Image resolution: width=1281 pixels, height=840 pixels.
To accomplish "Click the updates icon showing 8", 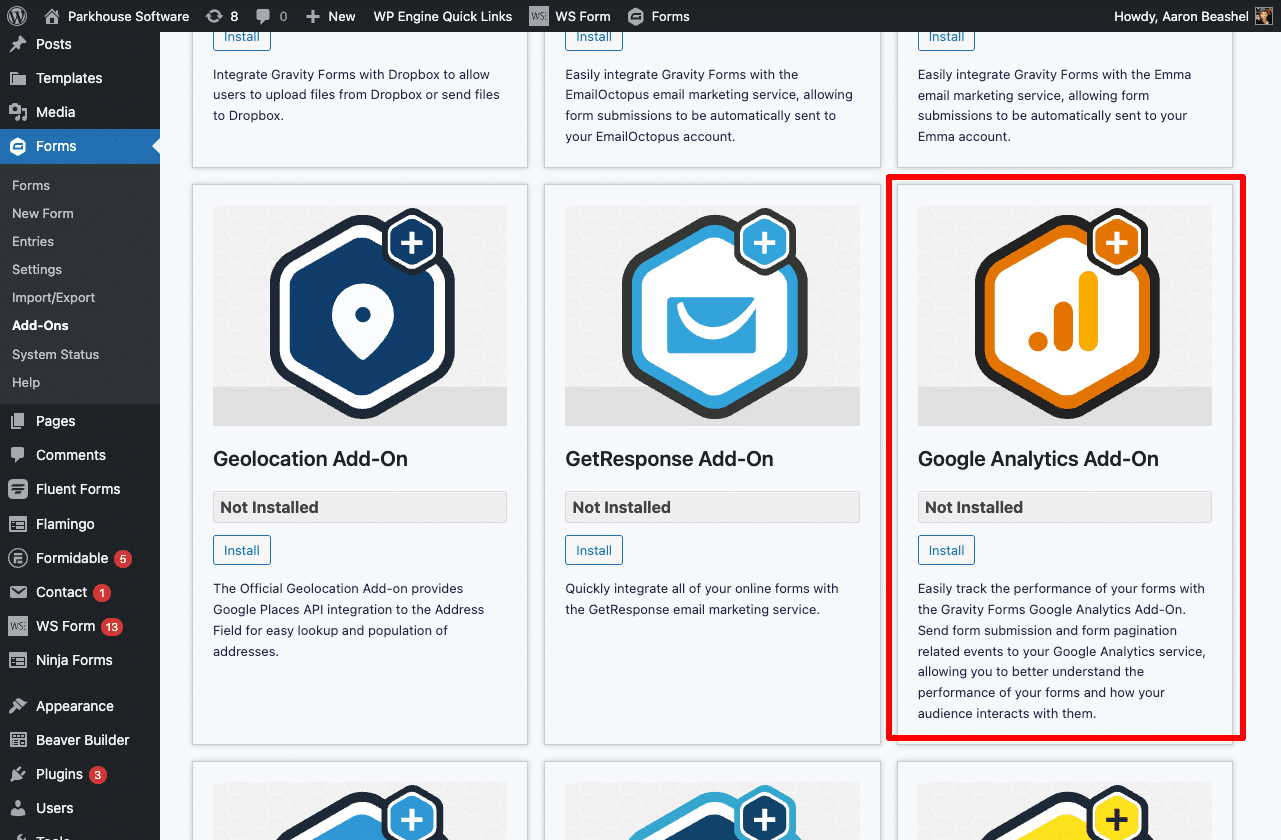I will (214, 16).
